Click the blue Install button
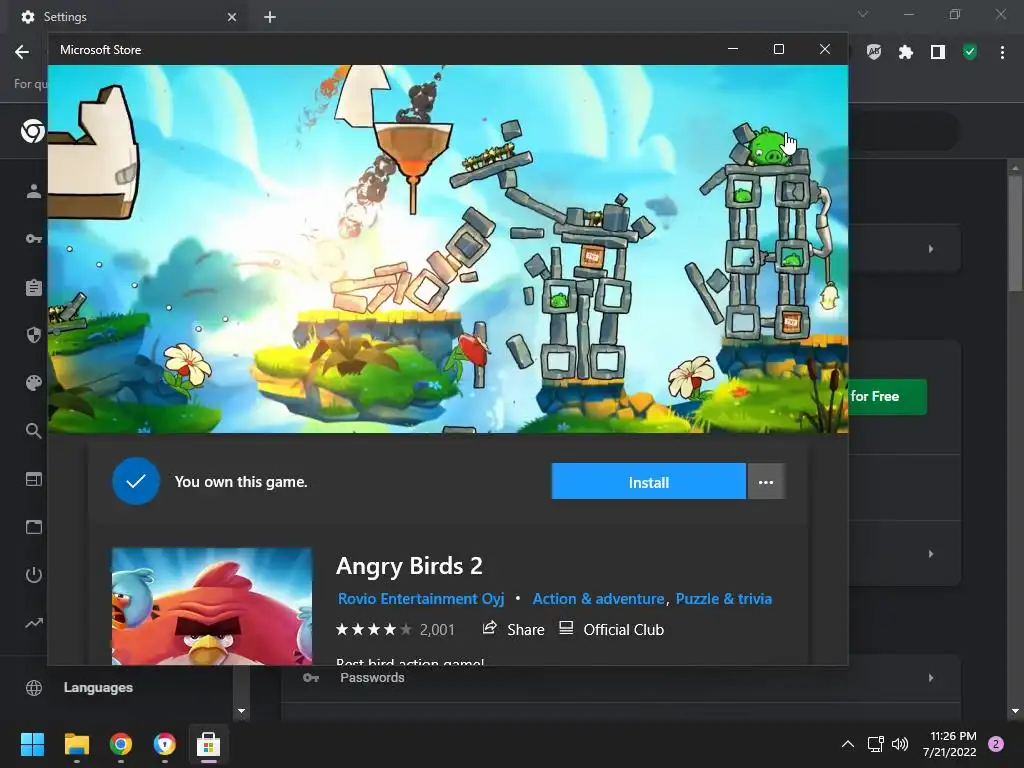This screenshot has height=768, width=1024. click(x=648, y=482)
